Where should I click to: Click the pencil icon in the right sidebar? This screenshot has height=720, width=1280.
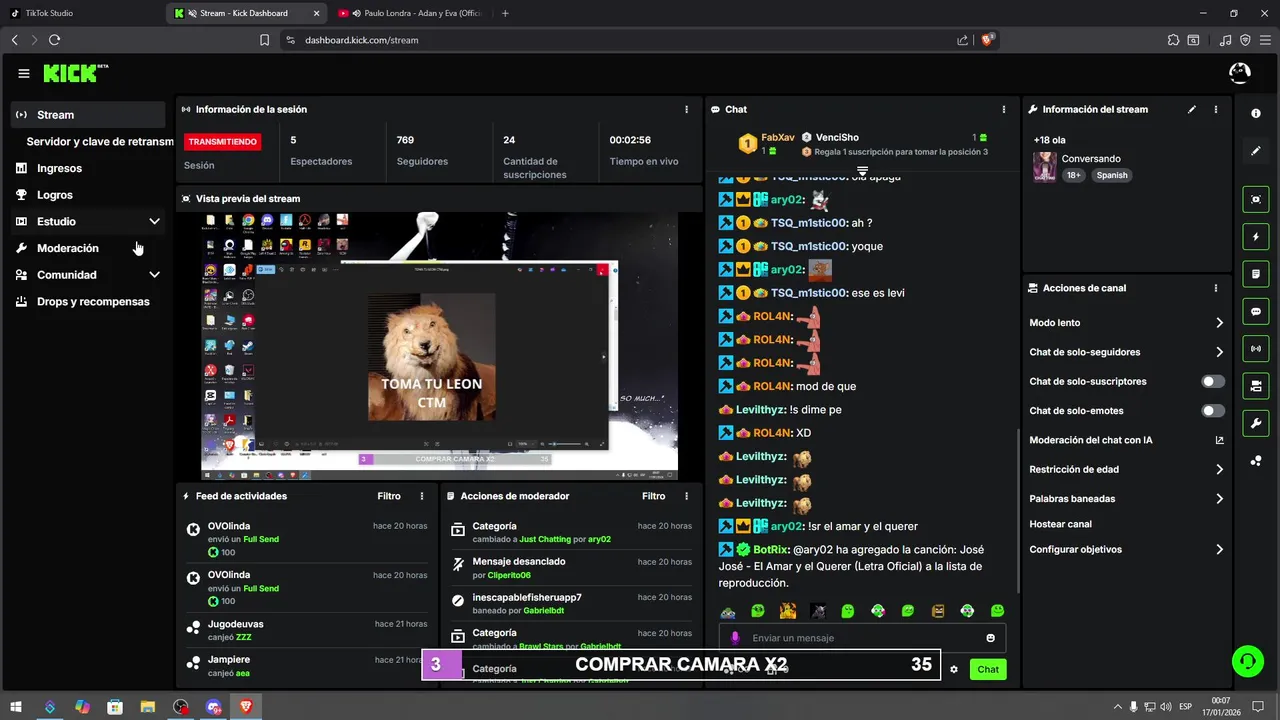pos(1256,151)
